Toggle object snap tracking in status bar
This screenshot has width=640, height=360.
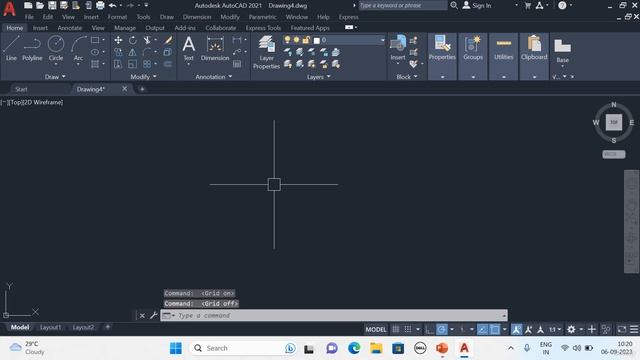[x=482, y=329]
